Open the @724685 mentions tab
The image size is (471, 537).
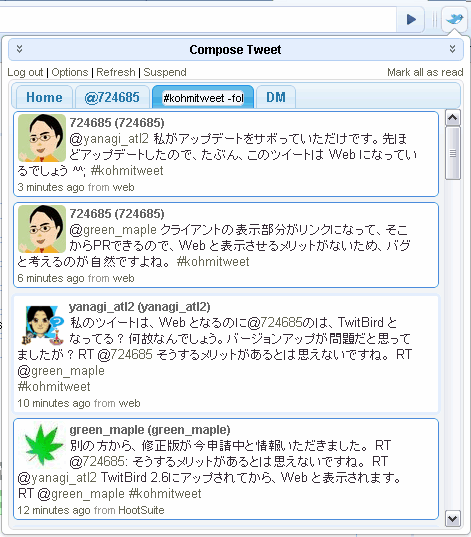[x=112, y=97]
